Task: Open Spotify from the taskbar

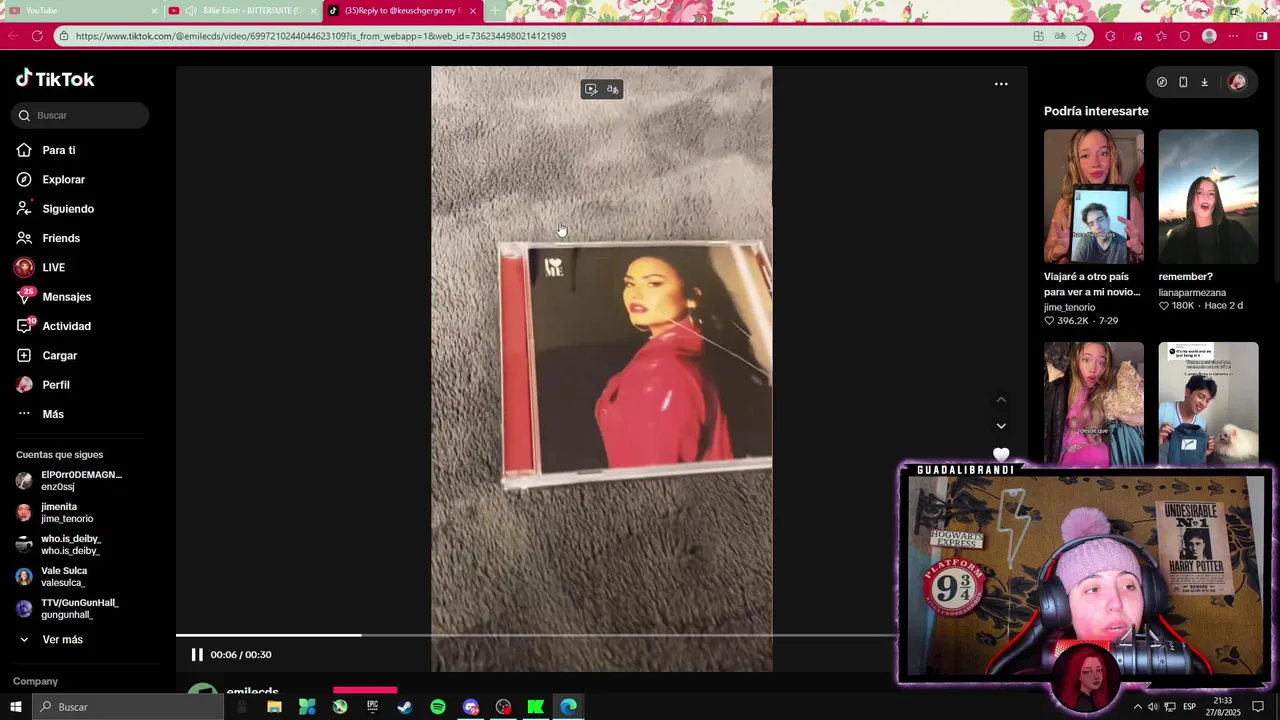Action: (x=438, y=707)
